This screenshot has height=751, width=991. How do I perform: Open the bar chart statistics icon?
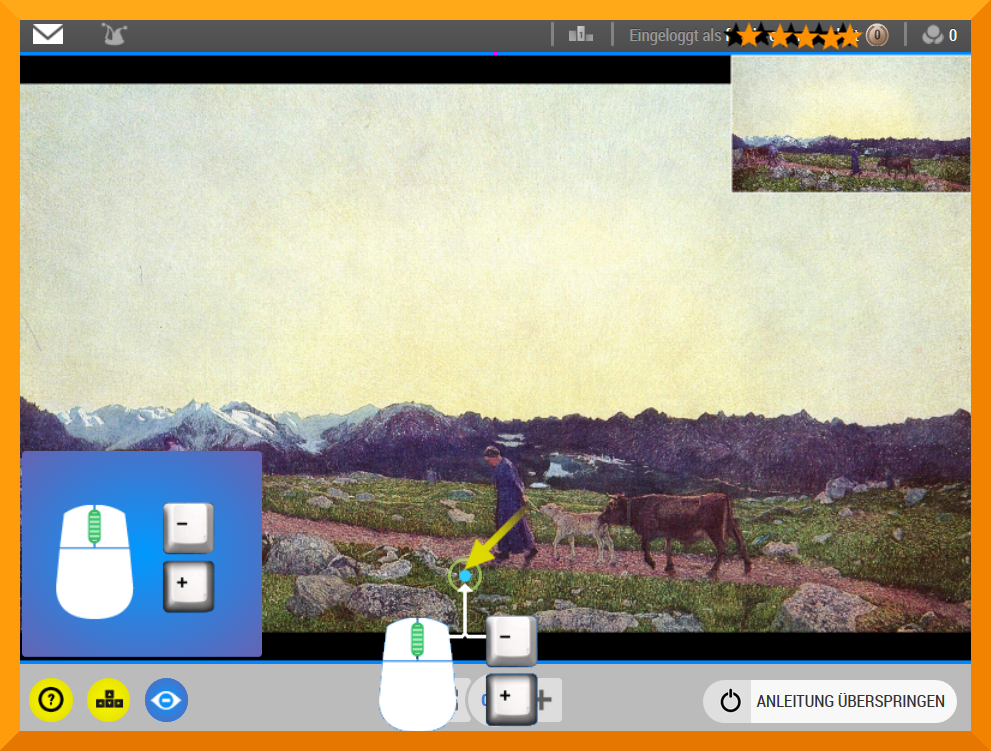click(x=581, y=34)
